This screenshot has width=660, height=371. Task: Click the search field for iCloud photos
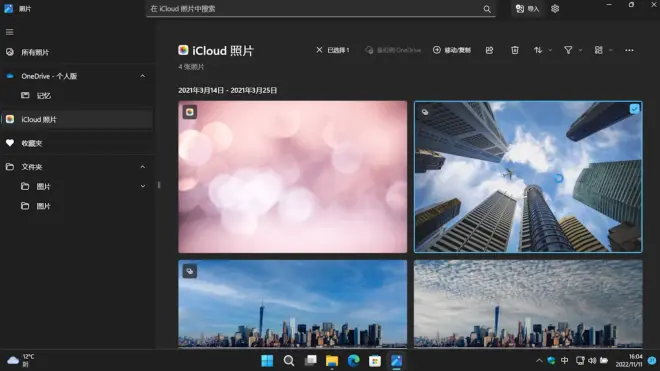click(321, 9)
